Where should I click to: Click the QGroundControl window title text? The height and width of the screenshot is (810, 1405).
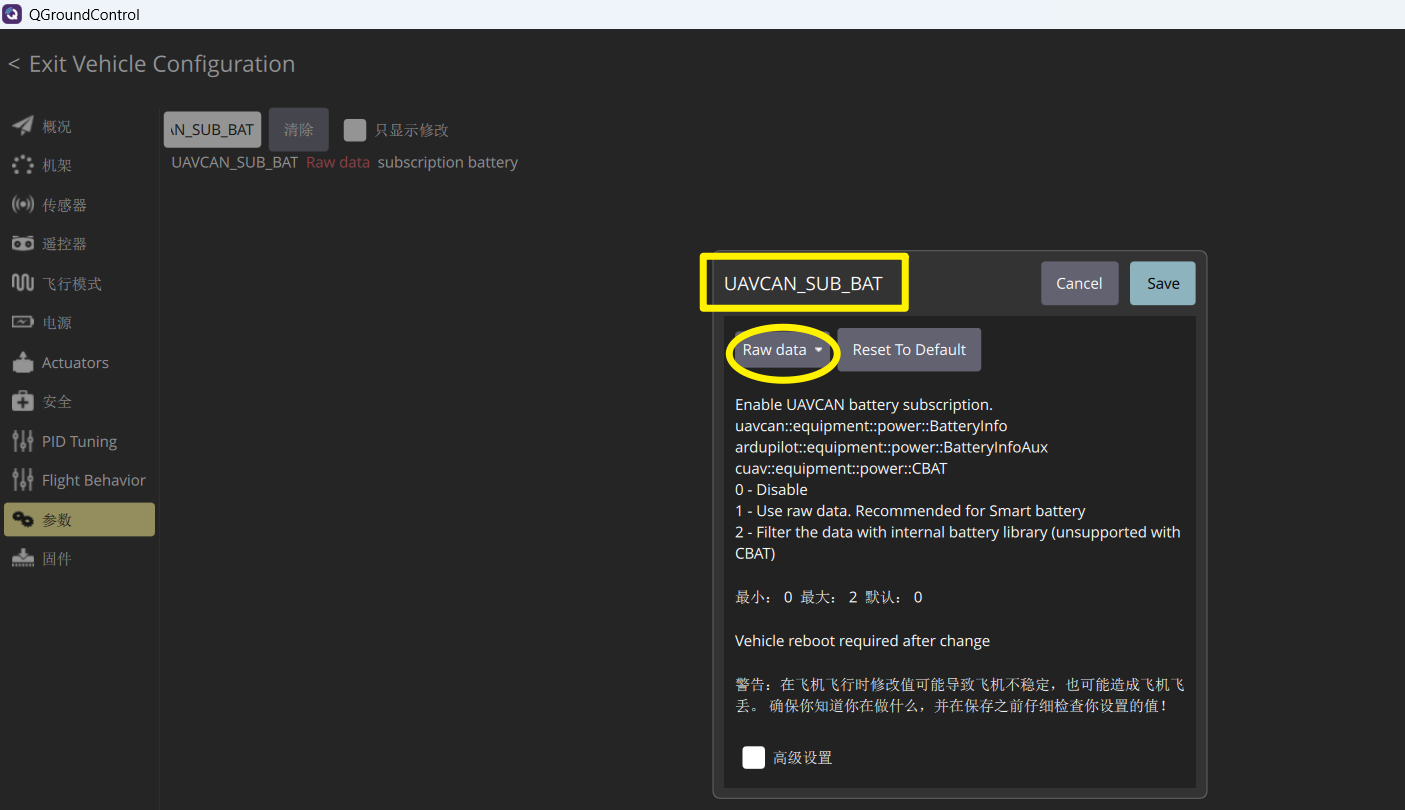tap(85, 15)
